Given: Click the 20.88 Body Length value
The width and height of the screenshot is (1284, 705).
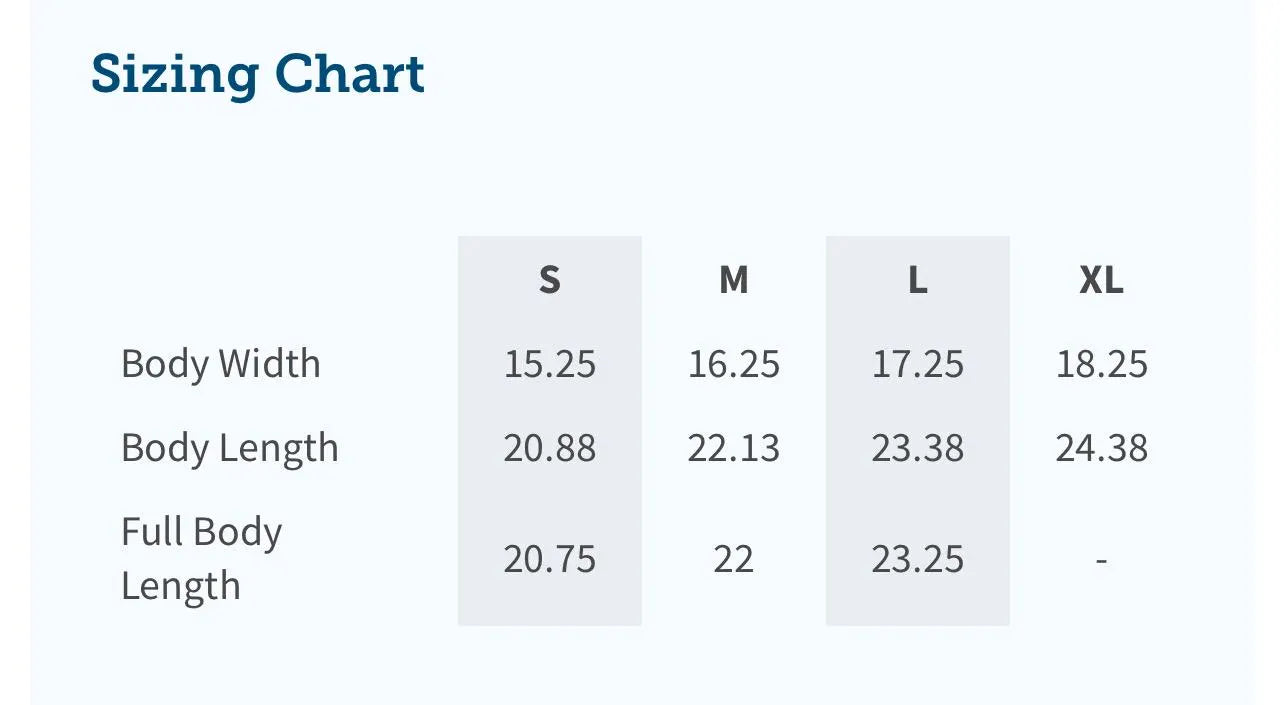Looking at the screenshot, I should tap(549, 447).
